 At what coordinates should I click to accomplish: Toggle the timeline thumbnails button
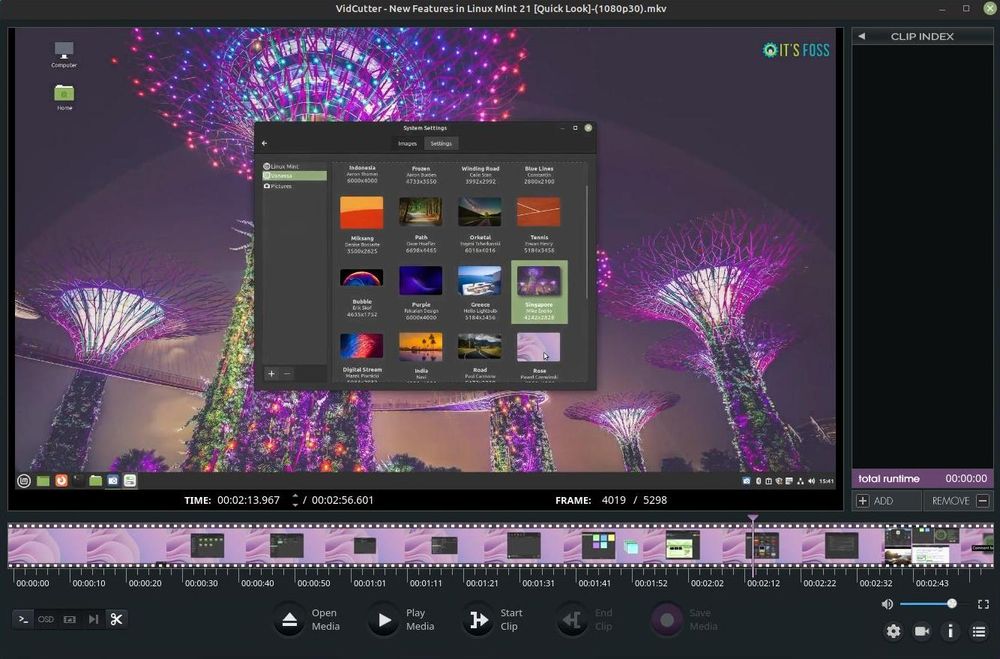(x=69, y=619)
